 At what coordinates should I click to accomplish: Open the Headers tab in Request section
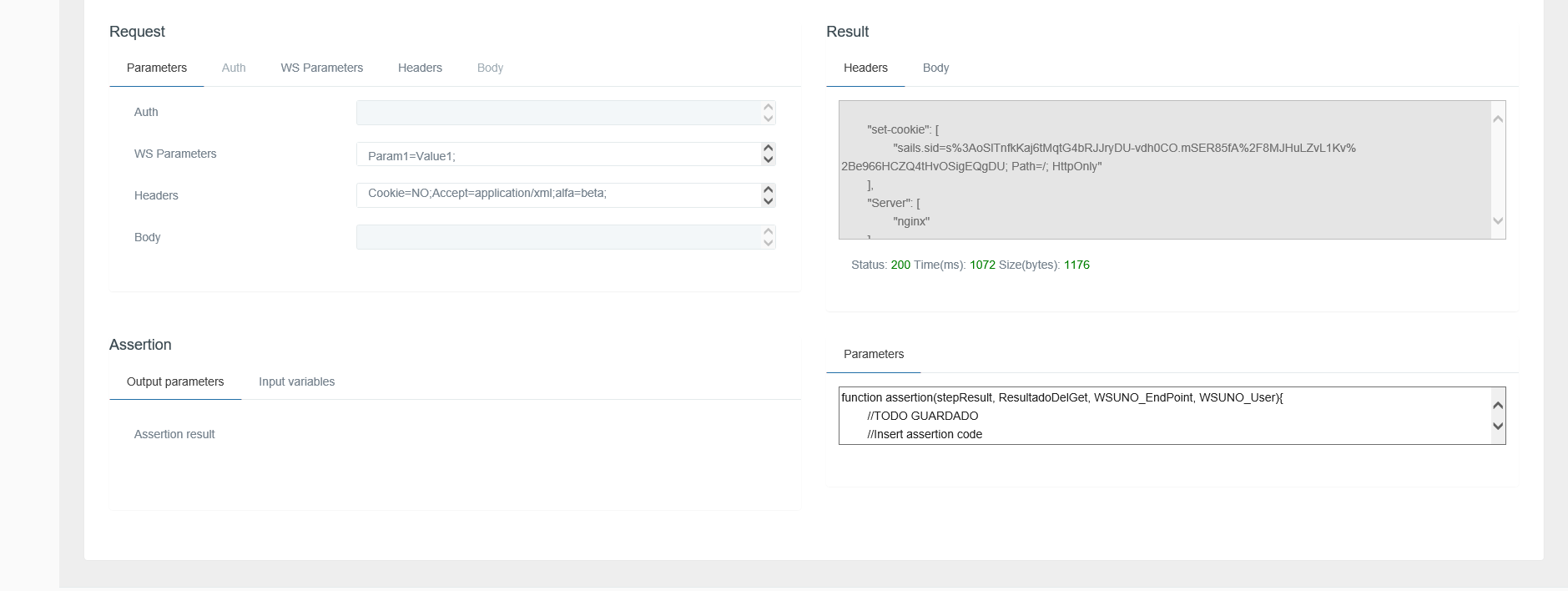[420, 68]
